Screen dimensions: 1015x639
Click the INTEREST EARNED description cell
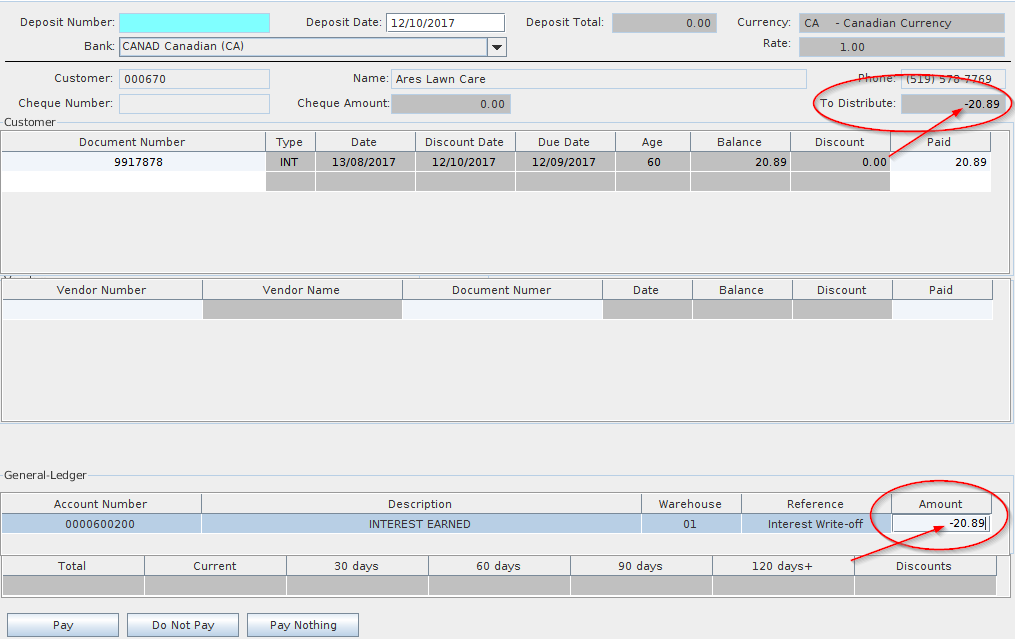tap(420, 524)
